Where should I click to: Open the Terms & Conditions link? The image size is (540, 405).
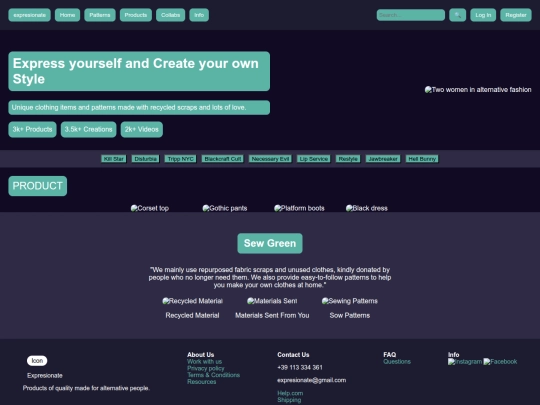pyautogui.click(x=214, y=375)
